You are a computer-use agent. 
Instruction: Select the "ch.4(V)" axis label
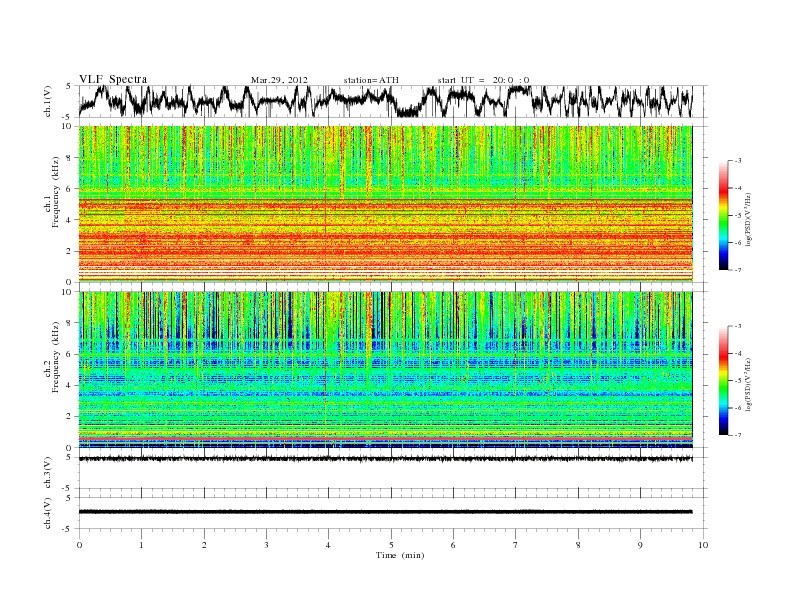[x=48, y=514]
